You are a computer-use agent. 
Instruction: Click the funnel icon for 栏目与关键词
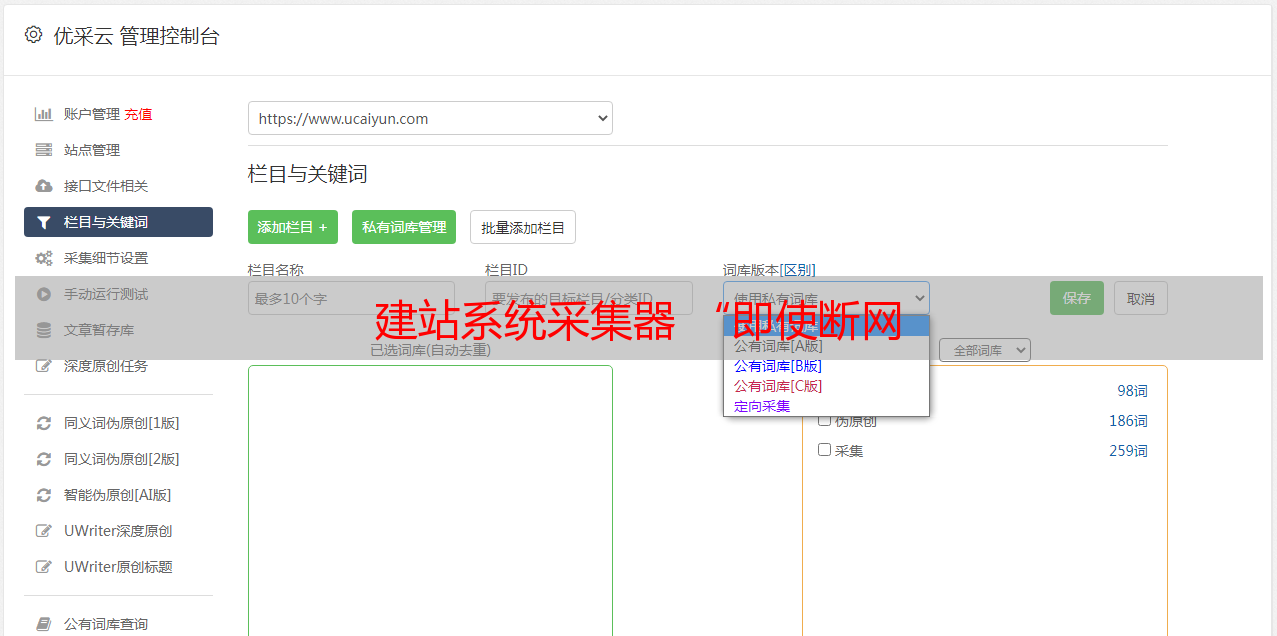coord(44,222)
